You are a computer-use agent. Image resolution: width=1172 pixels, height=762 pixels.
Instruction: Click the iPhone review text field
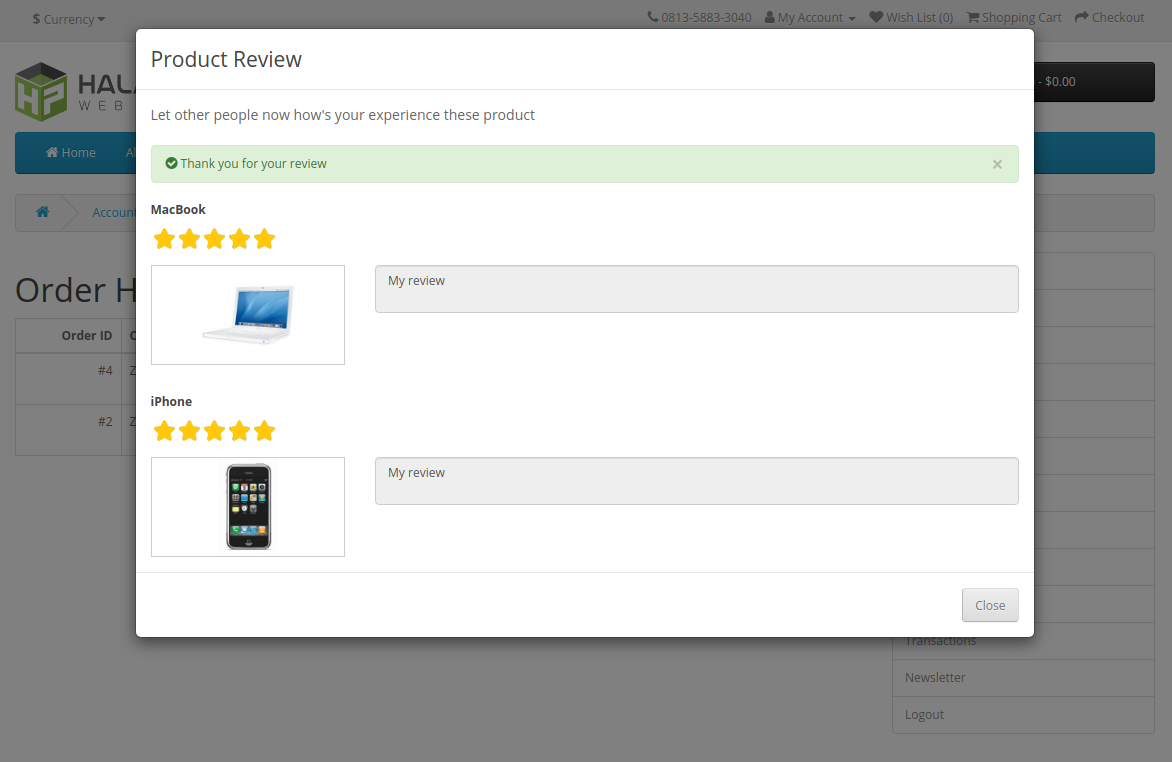coord(696,481)
